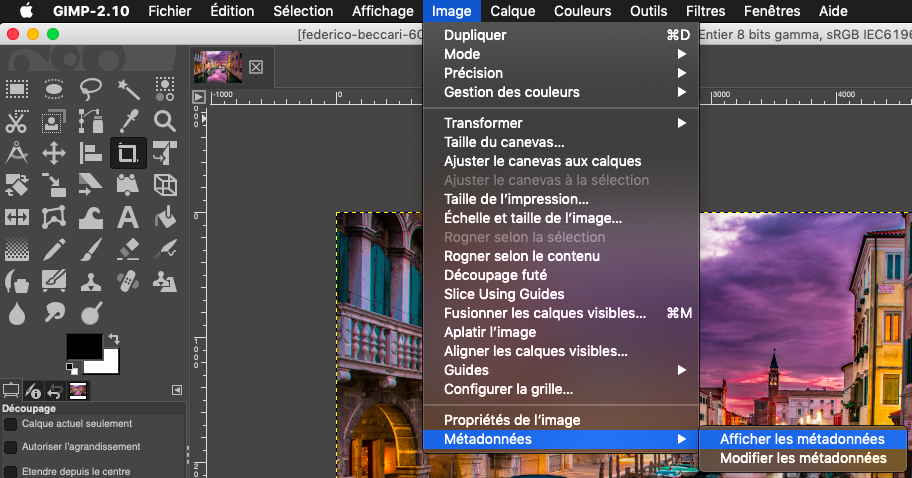Activate the Zoom magnifier tool
The image size is (912, 478).
pyautogui.click(x=165, y=122)
